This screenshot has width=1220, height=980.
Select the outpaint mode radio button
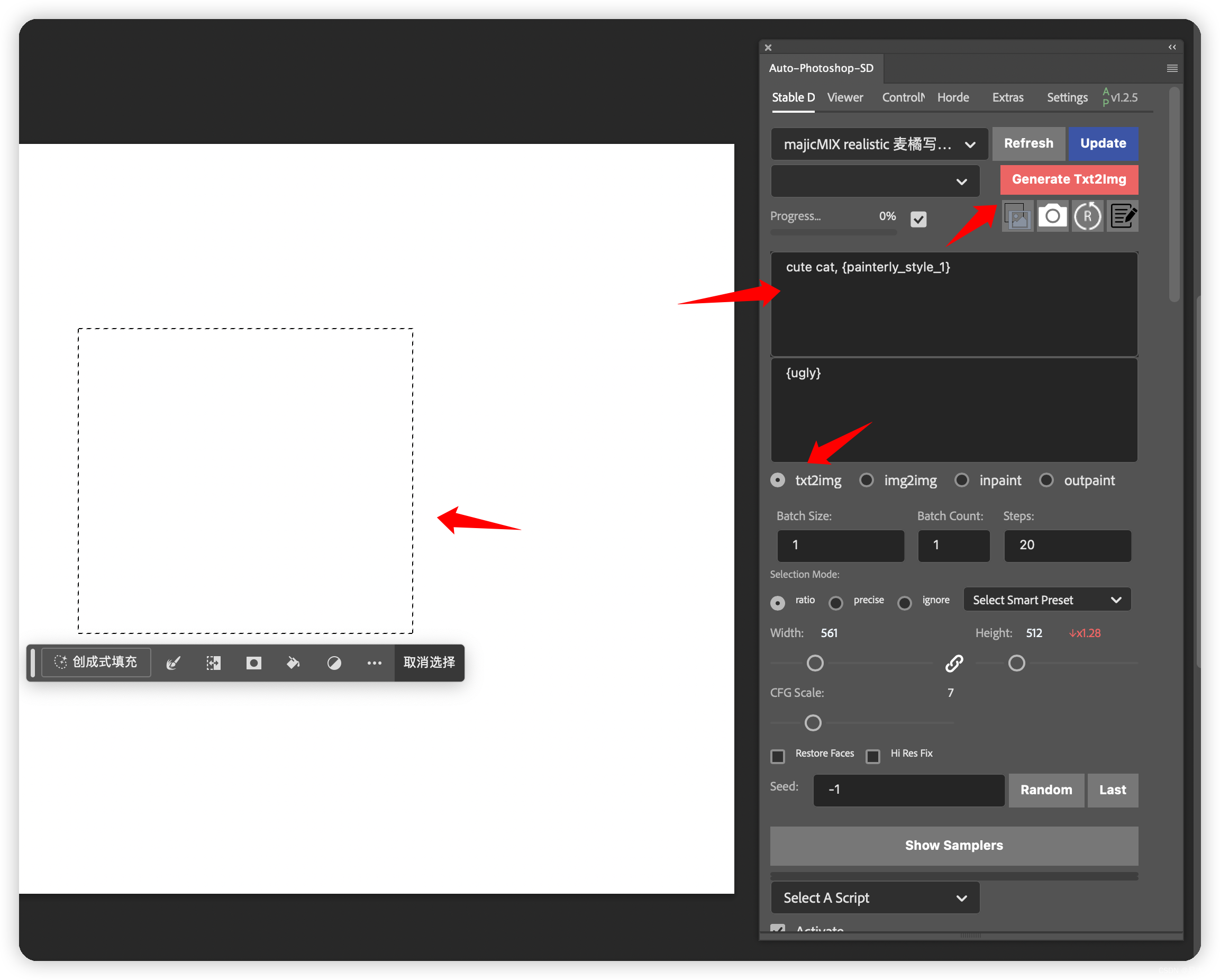tap(1046, 480)
